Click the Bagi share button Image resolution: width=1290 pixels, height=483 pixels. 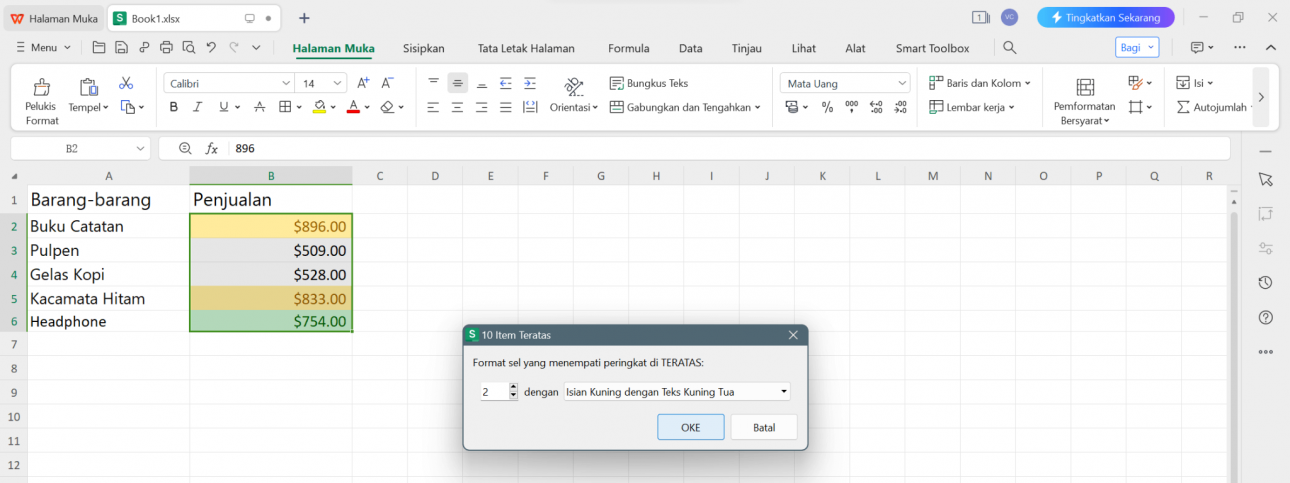(1137, 47)
